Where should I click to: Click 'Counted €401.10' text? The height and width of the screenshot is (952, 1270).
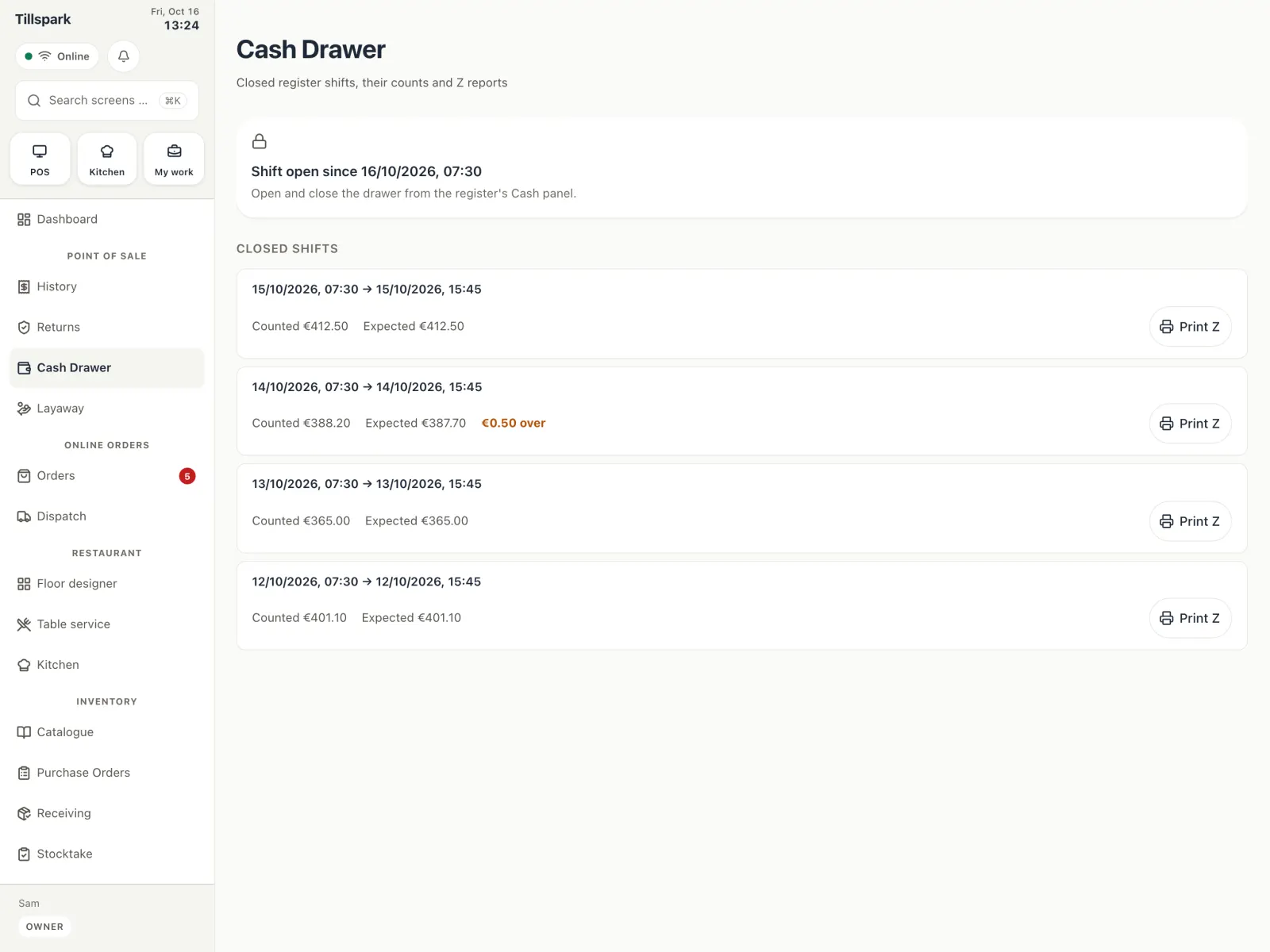pyautogui.click(x=299, y=618)
